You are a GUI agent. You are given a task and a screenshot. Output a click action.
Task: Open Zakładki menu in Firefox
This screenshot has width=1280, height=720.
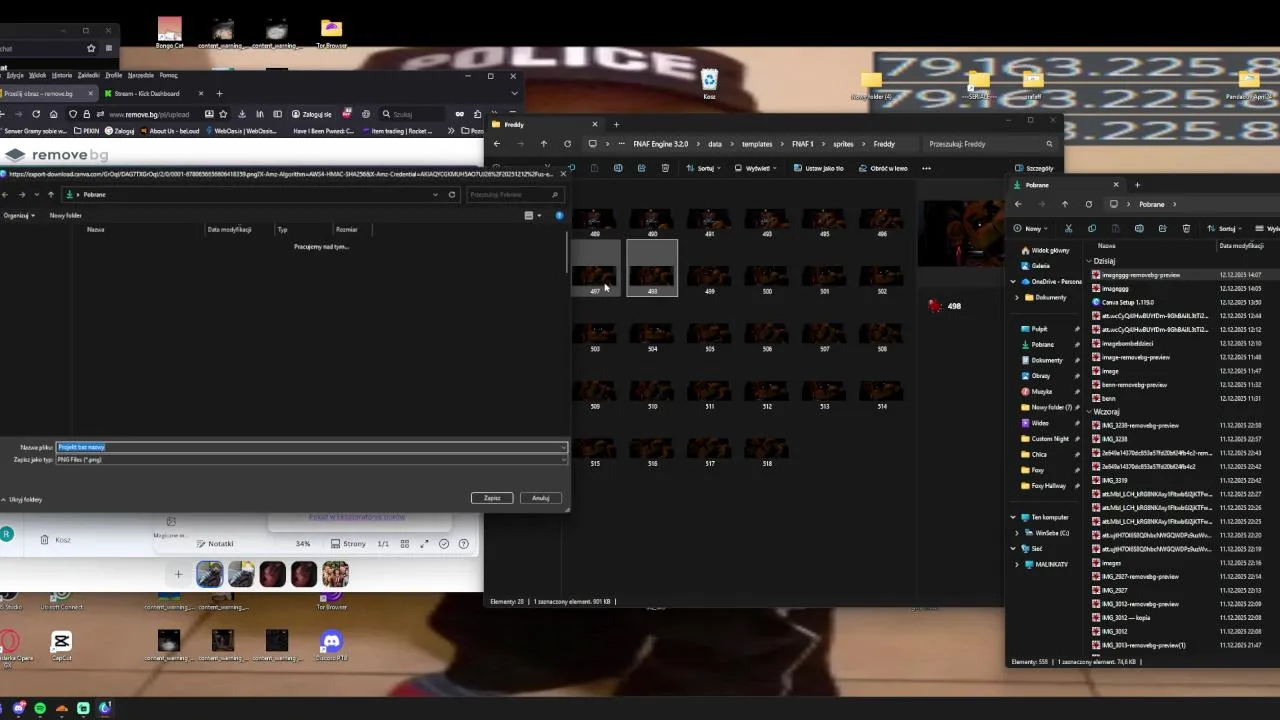tap(88, 75)
